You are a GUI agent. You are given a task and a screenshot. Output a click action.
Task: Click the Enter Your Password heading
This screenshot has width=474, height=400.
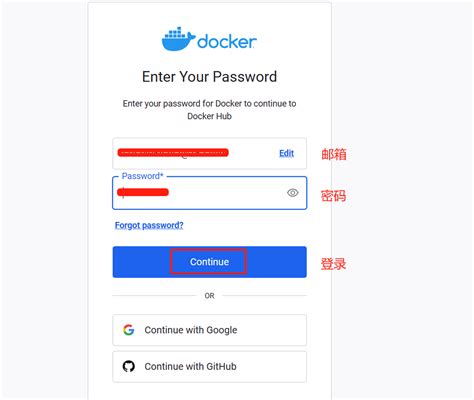[x=209, y=77]
